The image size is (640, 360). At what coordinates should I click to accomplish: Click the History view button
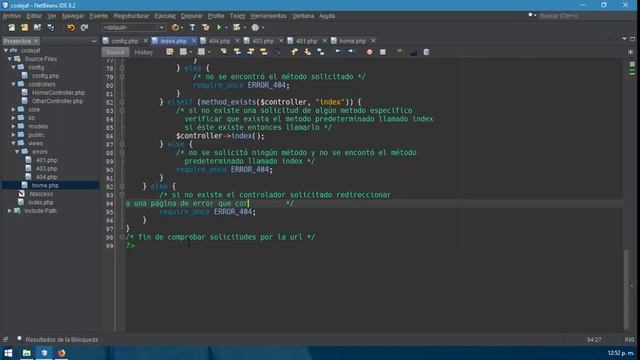[x=143, y=52]
